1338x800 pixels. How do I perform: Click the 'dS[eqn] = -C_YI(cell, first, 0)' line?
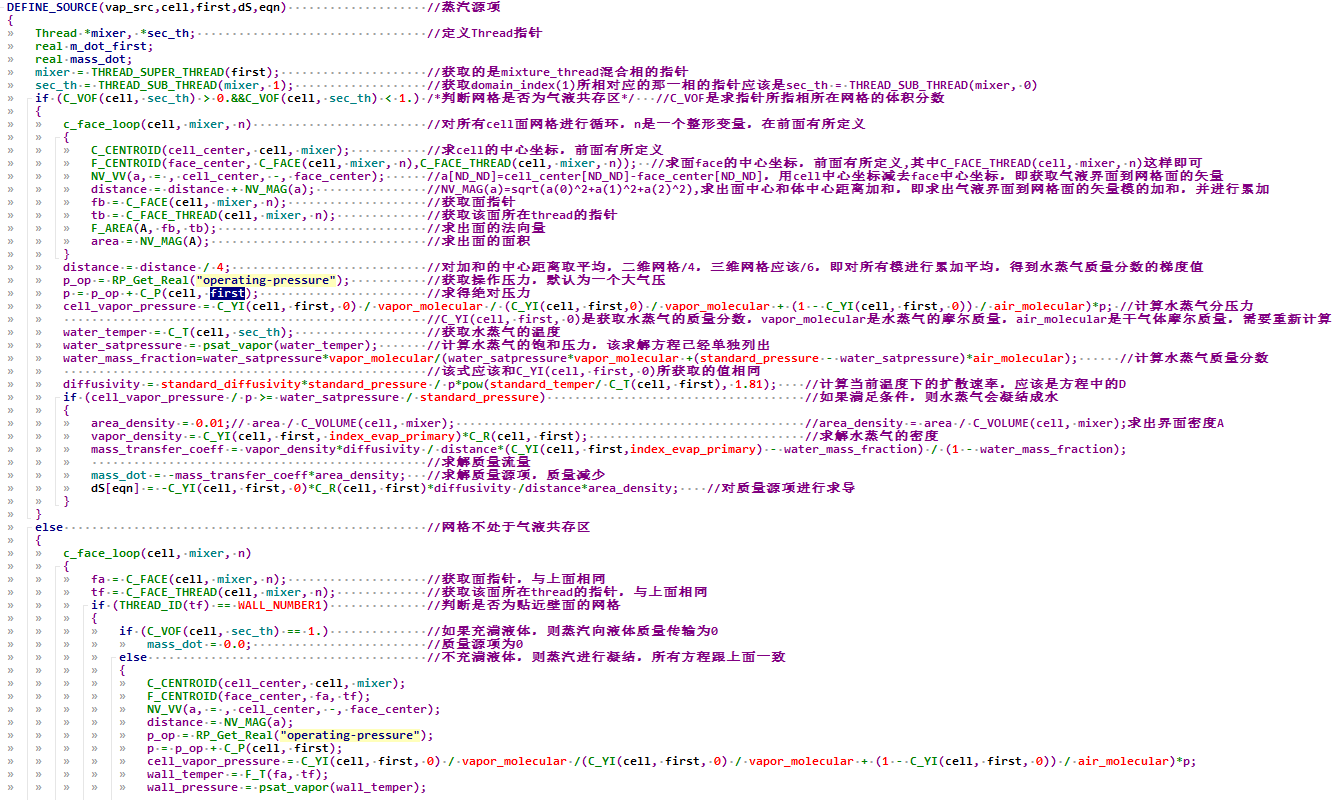tap(385, 488)
